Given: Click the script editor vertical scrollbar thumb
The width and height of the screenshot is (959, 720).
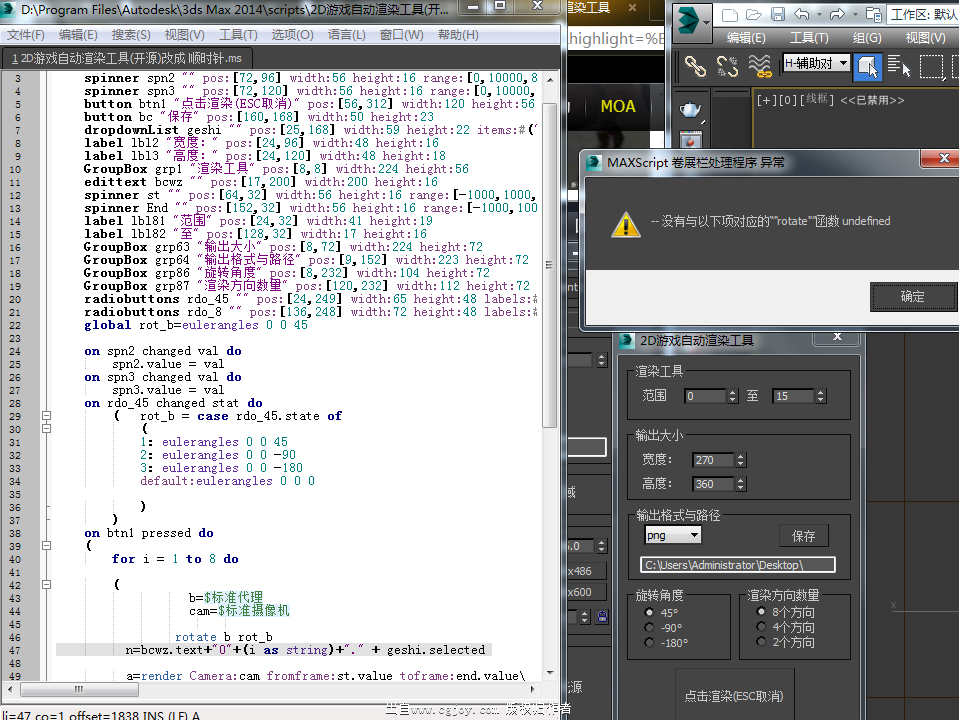Looking at the screenshot, I should 549,265.
